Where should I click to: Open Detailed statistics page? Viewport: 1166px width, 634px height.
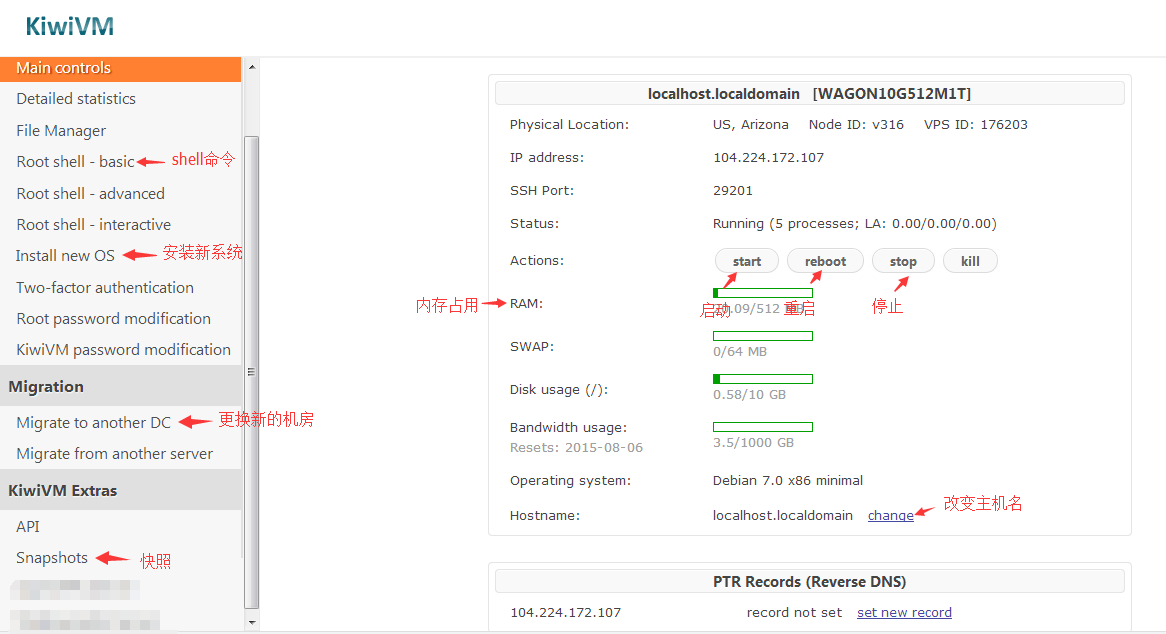[76, 99]
